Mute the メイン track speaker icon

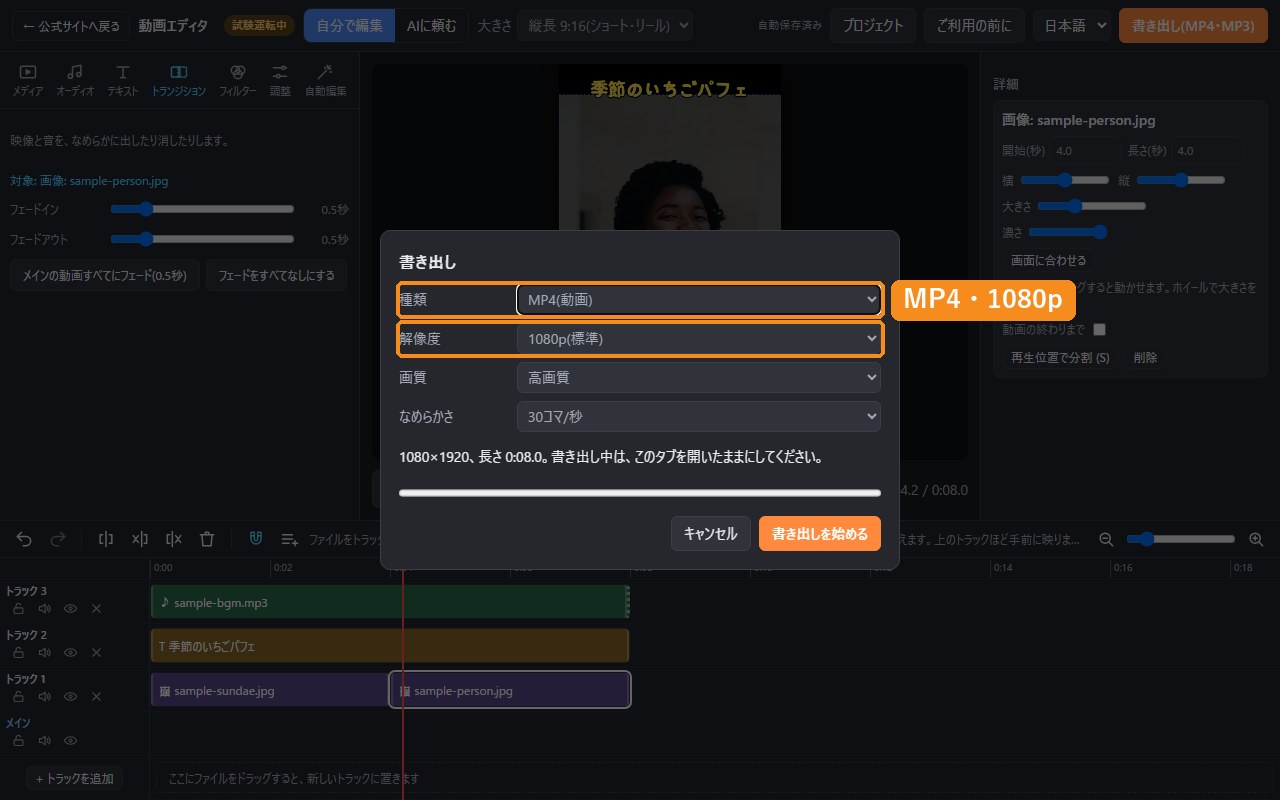click(x=44, y=740)
